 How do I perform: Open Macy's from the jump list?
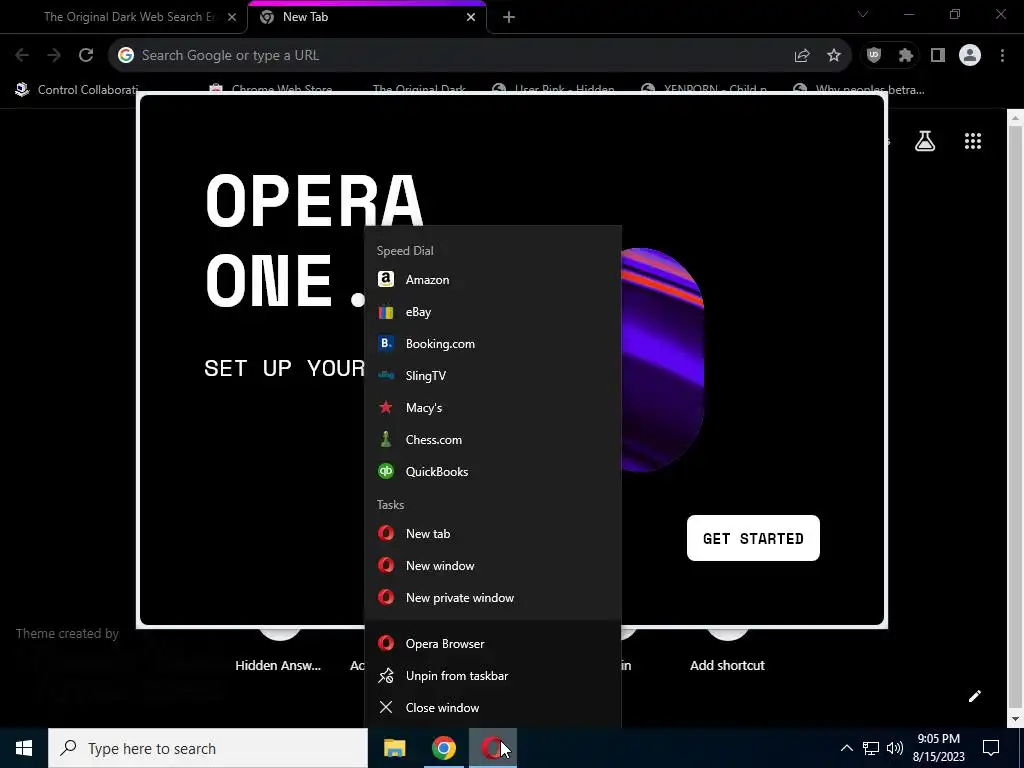click(x=492, y=408)
